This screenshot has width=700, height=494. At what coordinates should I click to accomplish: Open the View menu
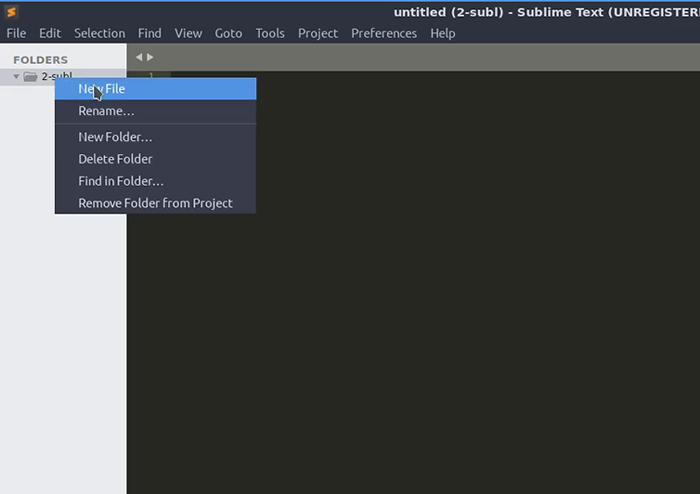click(x=188, y=33)
